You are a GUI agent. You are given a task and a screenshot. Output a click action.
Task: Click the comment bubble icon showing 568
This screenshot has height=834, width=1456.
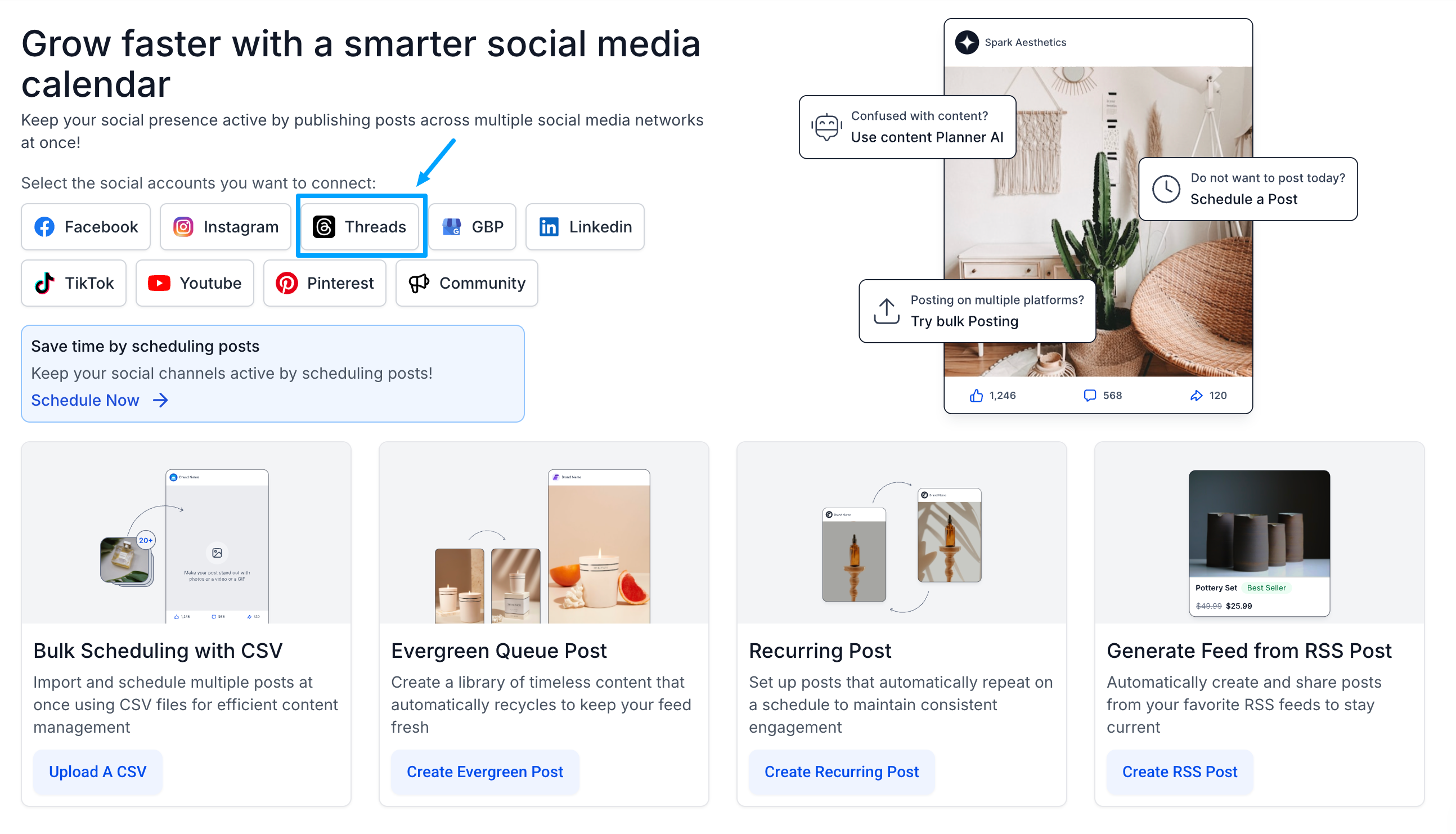point(1090,394)
